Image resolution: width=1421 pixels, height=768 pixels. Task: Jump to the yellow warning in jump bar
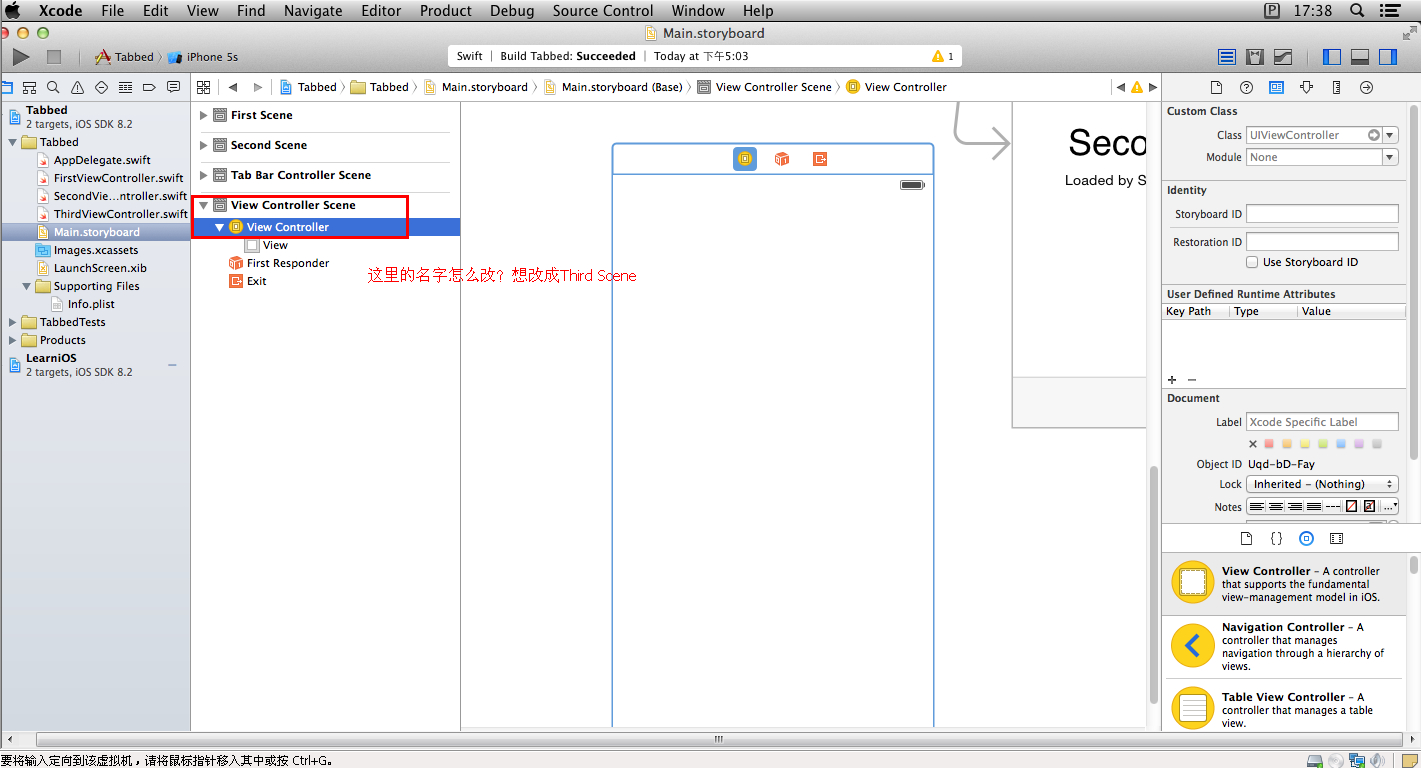[1136, 87]
